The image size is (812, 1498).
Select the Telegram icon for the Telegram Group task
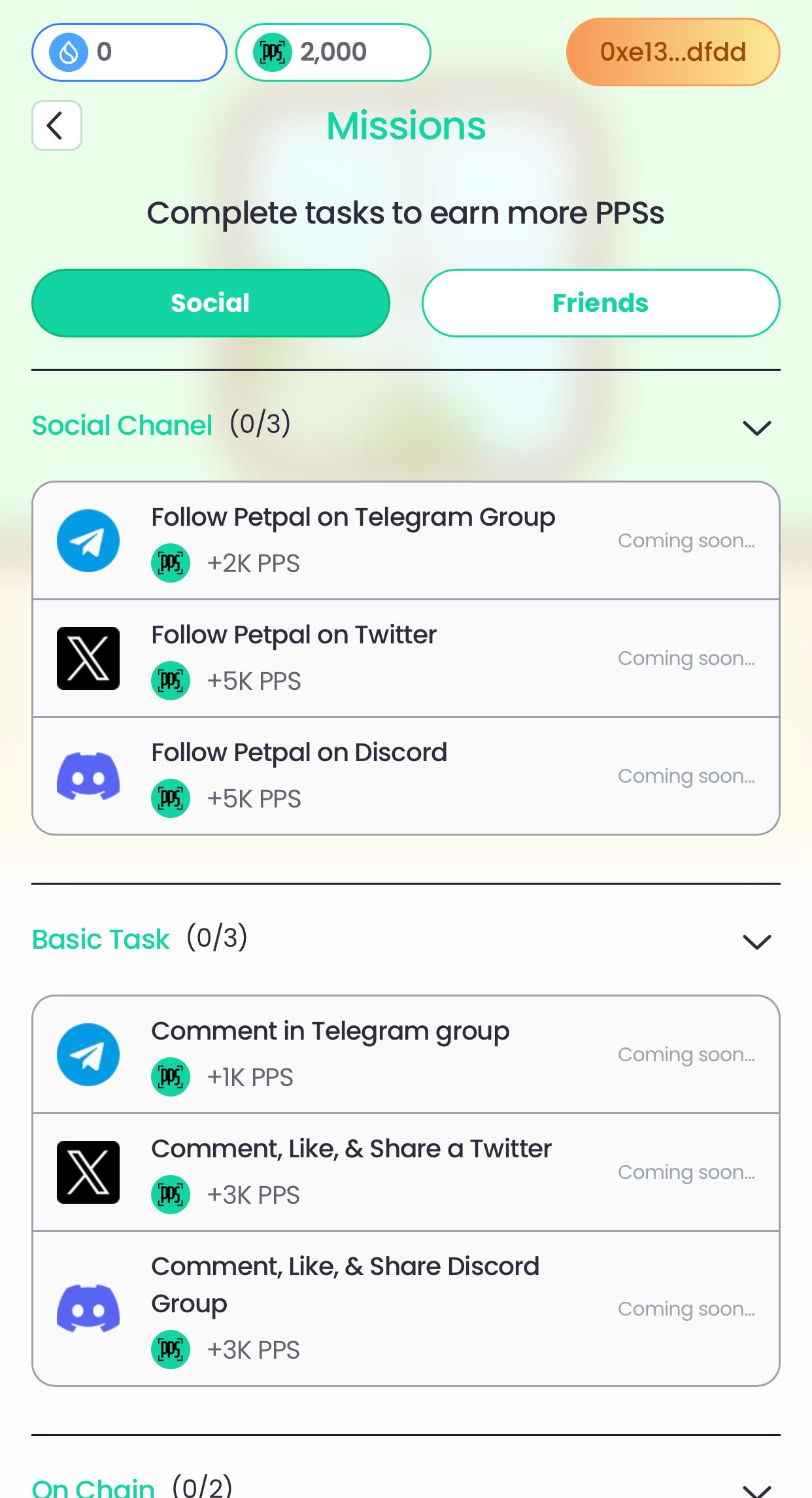pos(88,540)
